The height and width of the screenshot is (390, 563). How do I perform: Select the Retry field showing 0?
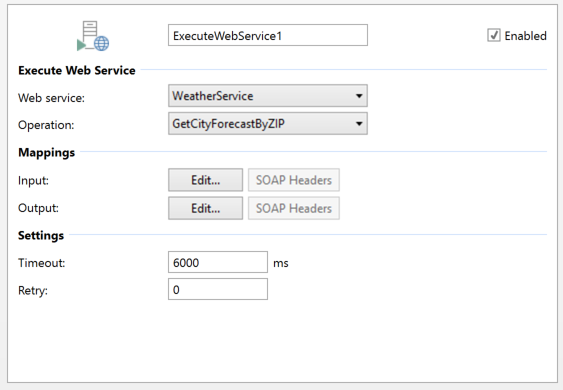tap(218, 289)
